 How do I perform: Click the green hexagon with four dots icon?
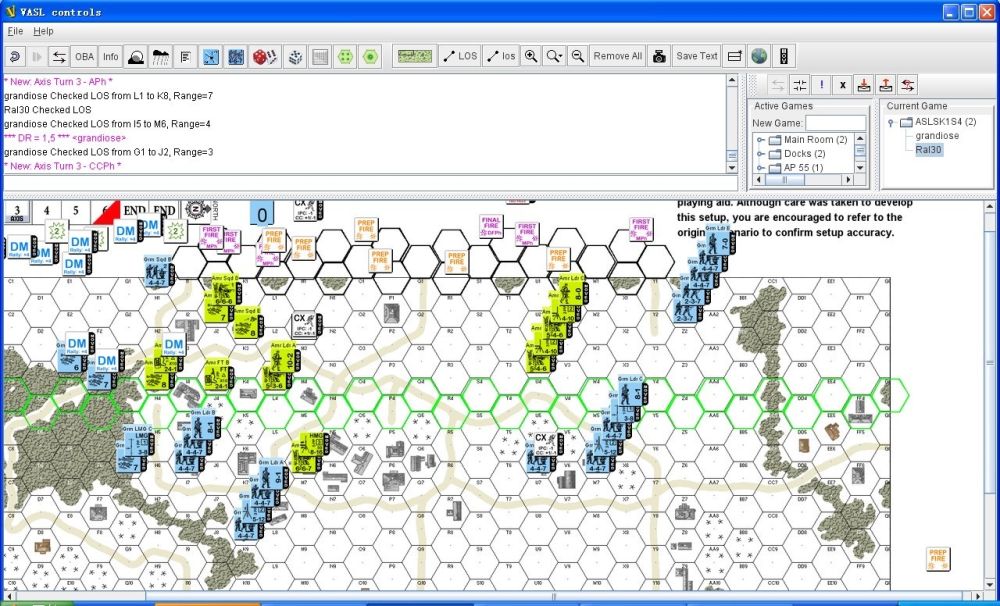pyautogui.click(x=345, y=56)
